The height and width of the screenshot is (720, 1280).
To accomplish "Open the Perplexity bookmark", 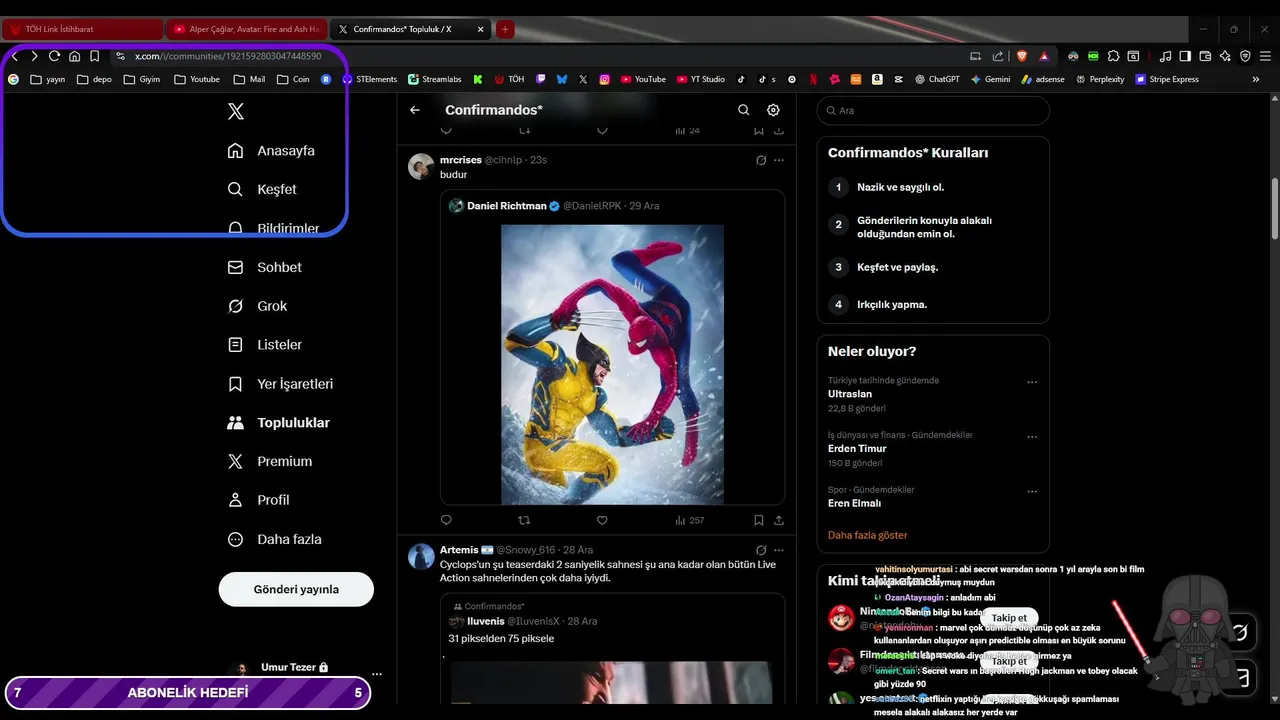I will click(1099, 79).
